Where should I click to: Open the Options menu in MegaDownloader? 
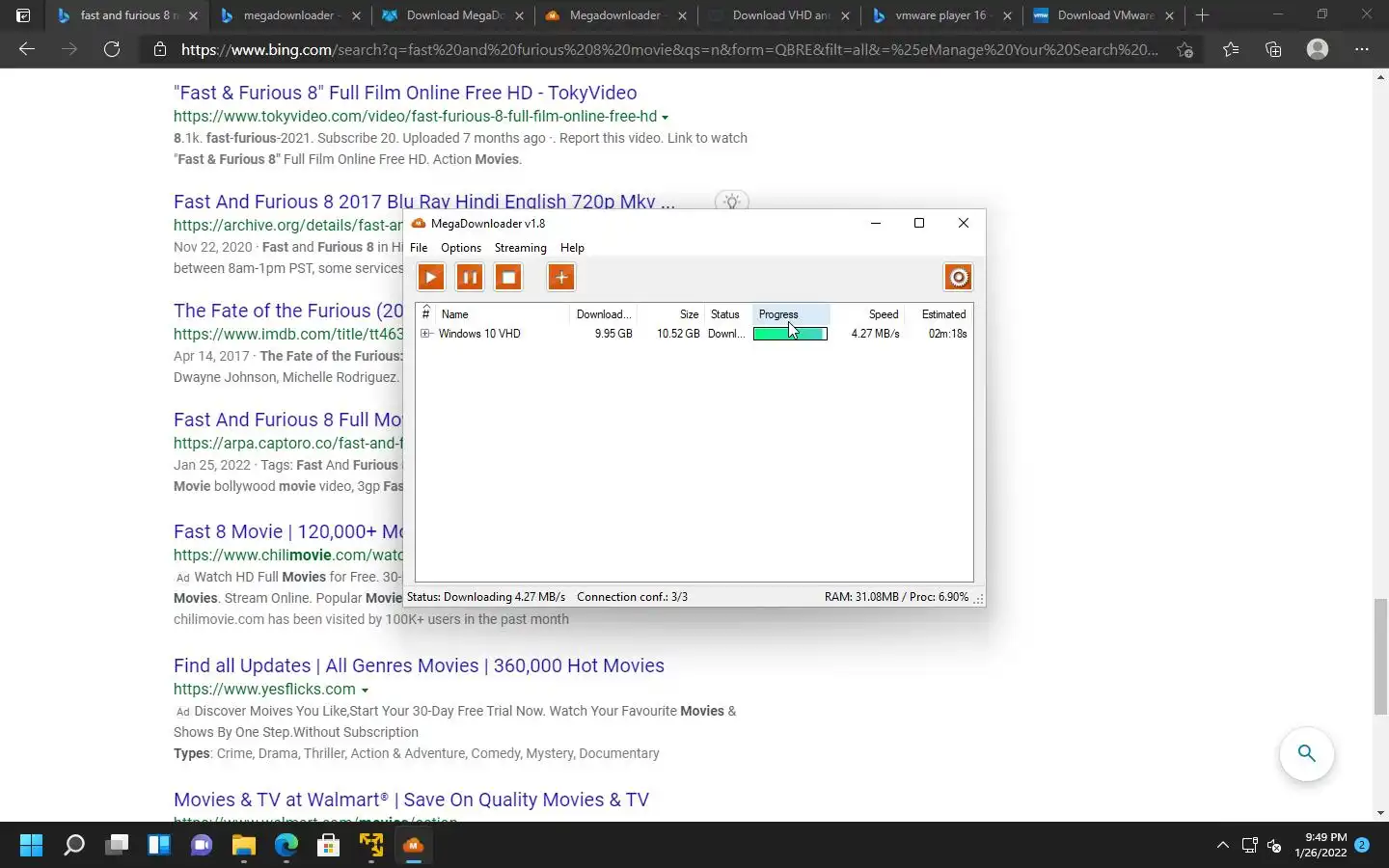pos(461,248)
